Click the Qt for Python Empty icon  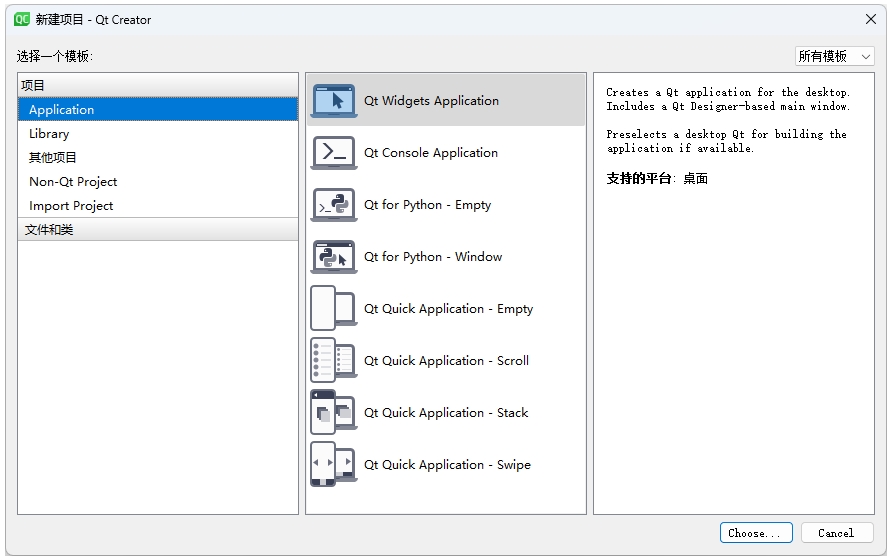pos(334,205)
